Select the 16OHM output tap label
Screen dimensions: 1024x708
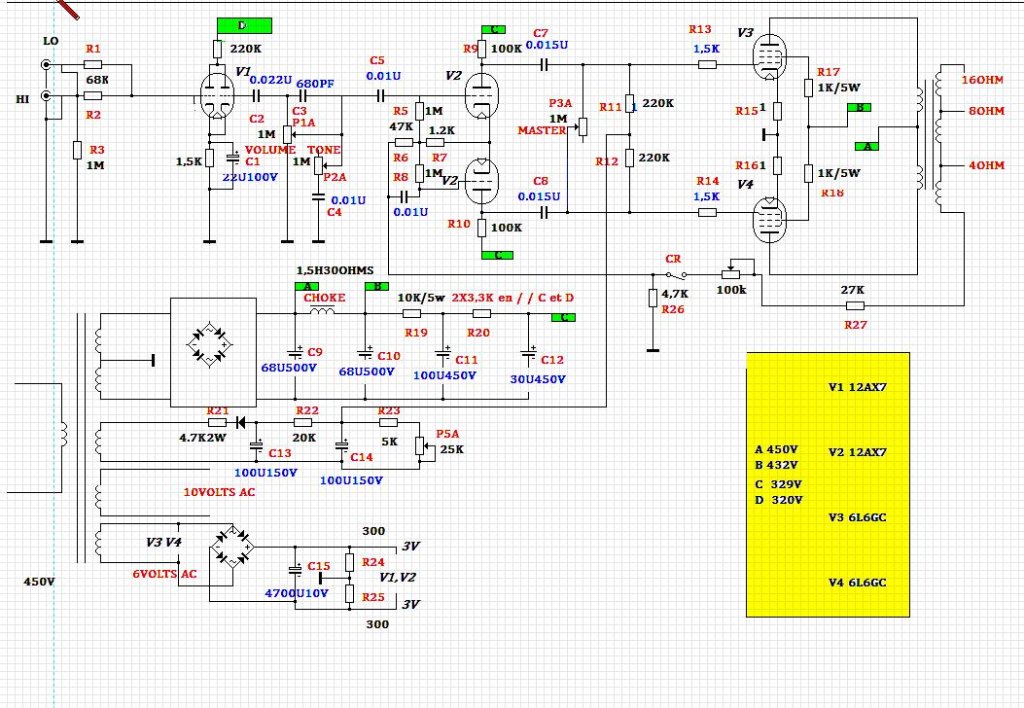click(x=982, y=80)
